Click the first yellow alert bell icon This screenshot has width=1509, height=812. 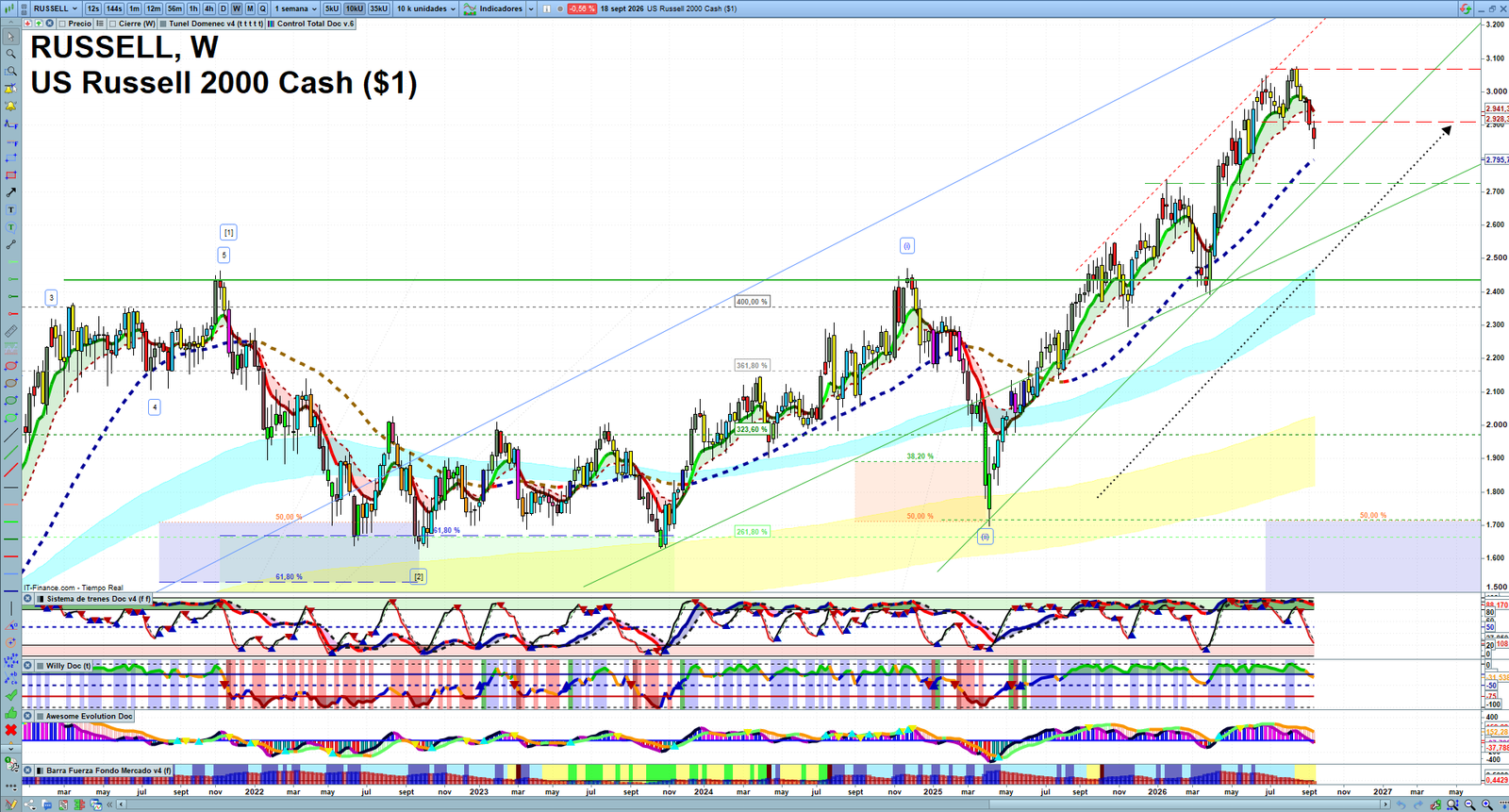pyautogui.click(x=11, y=89)
